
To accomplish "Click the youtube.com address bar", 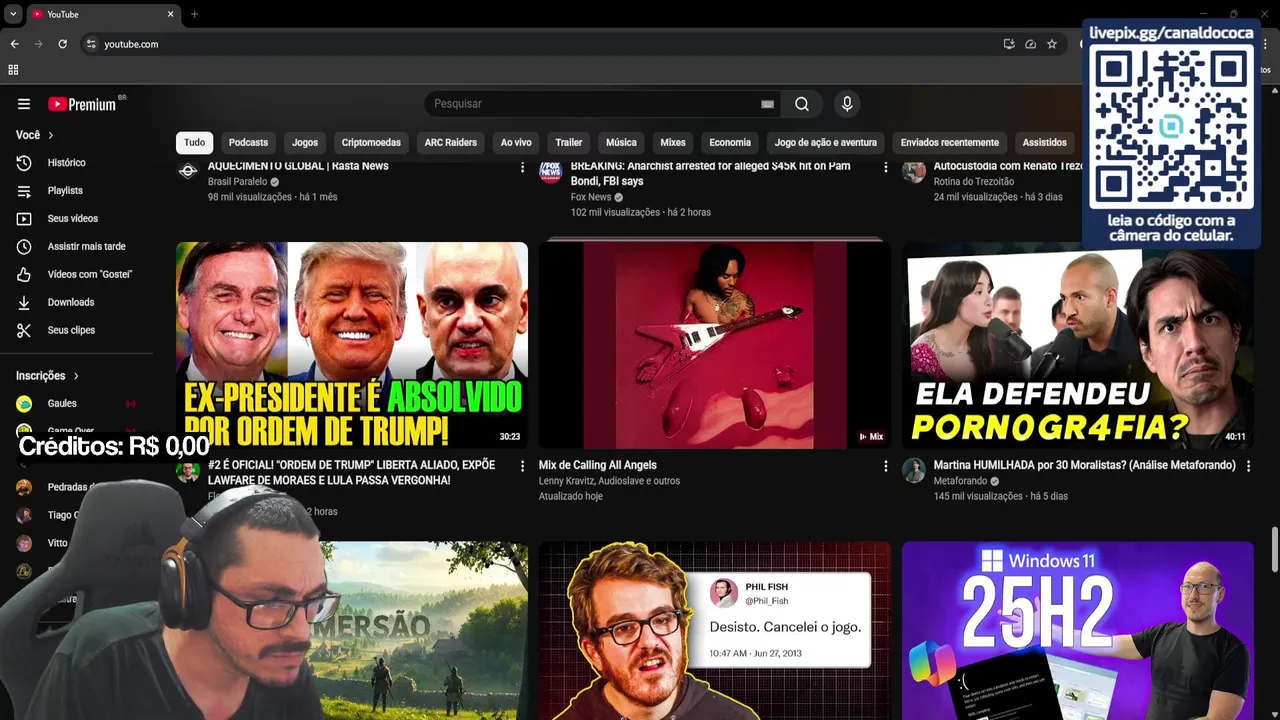I will pos(540,44).
